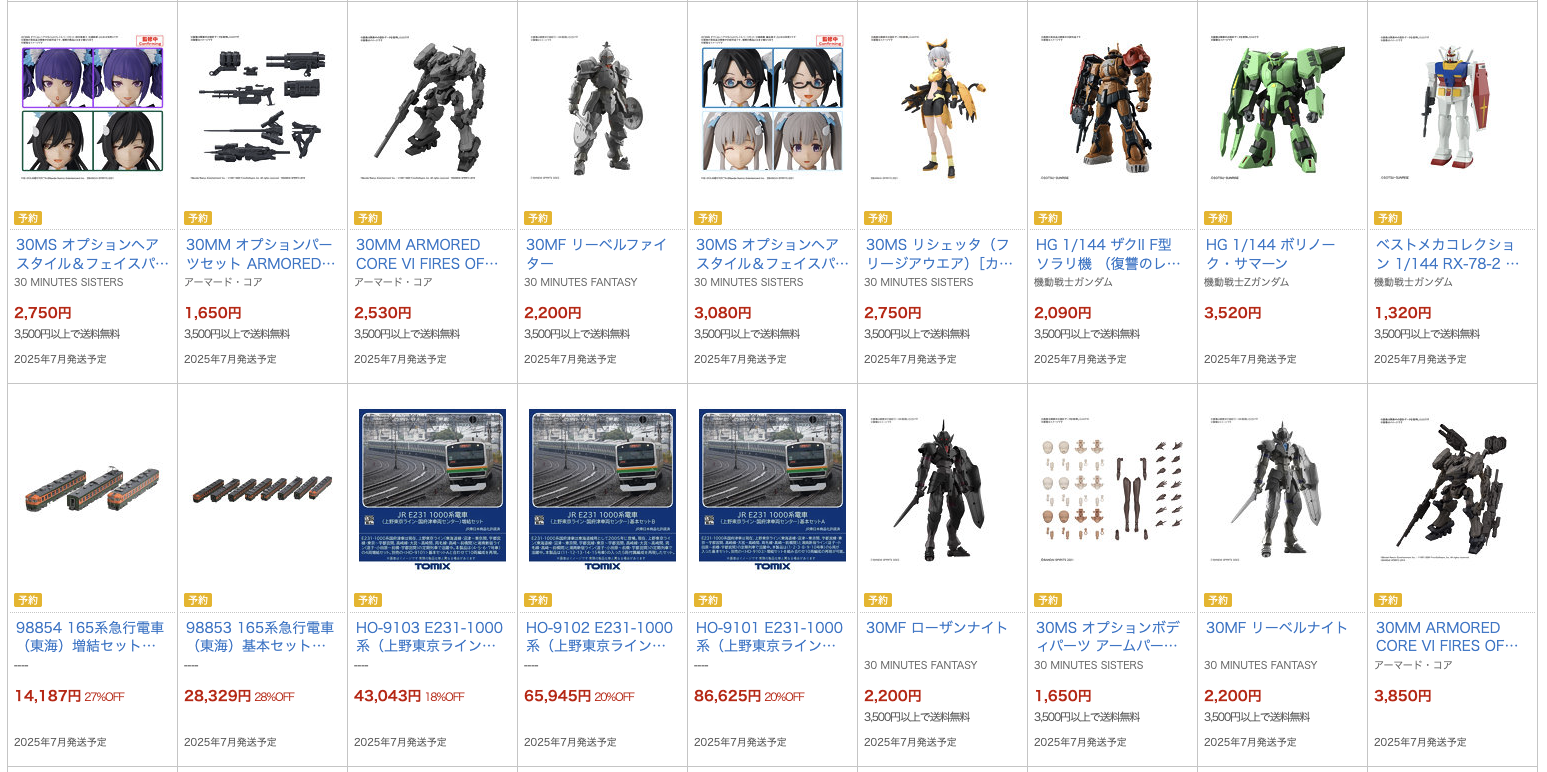This screenshot has height=772, width=1547.
Task: Open the 30MF リーベルファイター link
Action: (595, 254)
